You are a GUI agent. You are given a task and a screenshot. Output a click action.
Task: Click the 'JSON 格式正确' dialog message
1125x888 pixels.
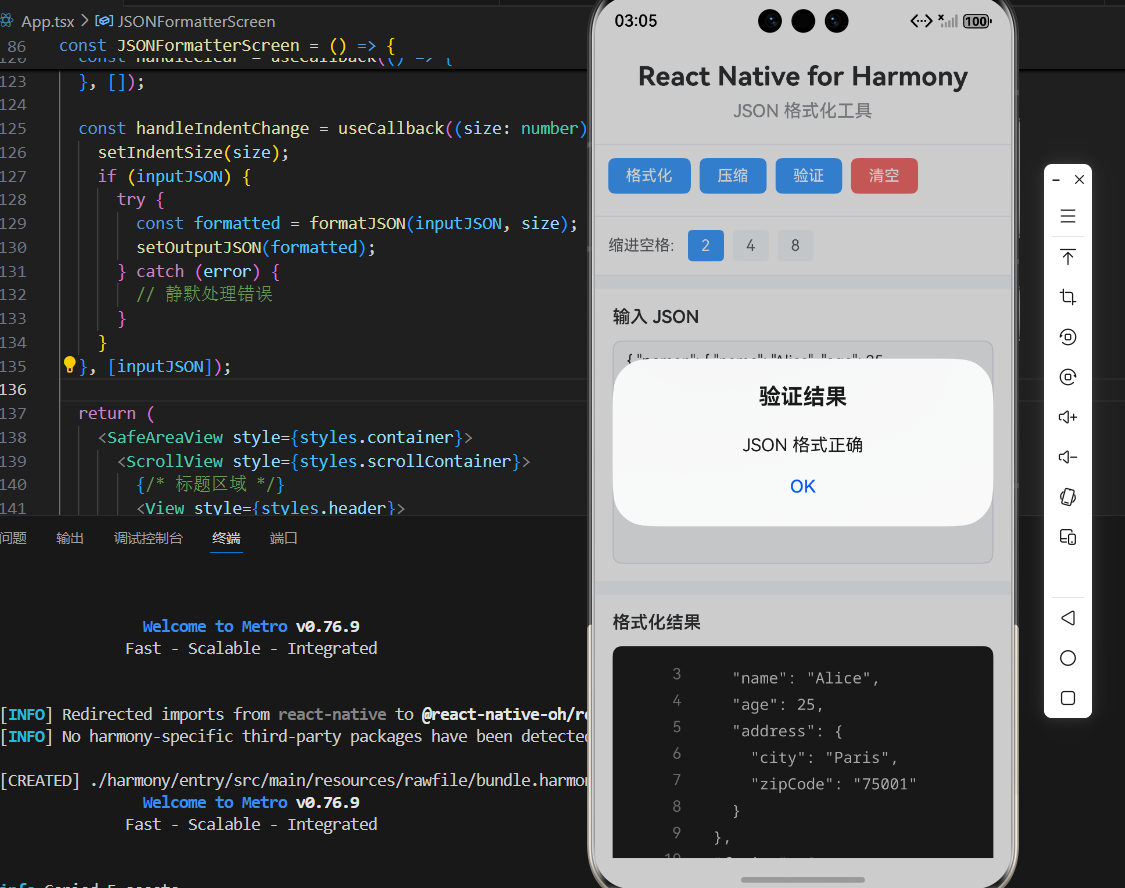[x=802, y=445]
